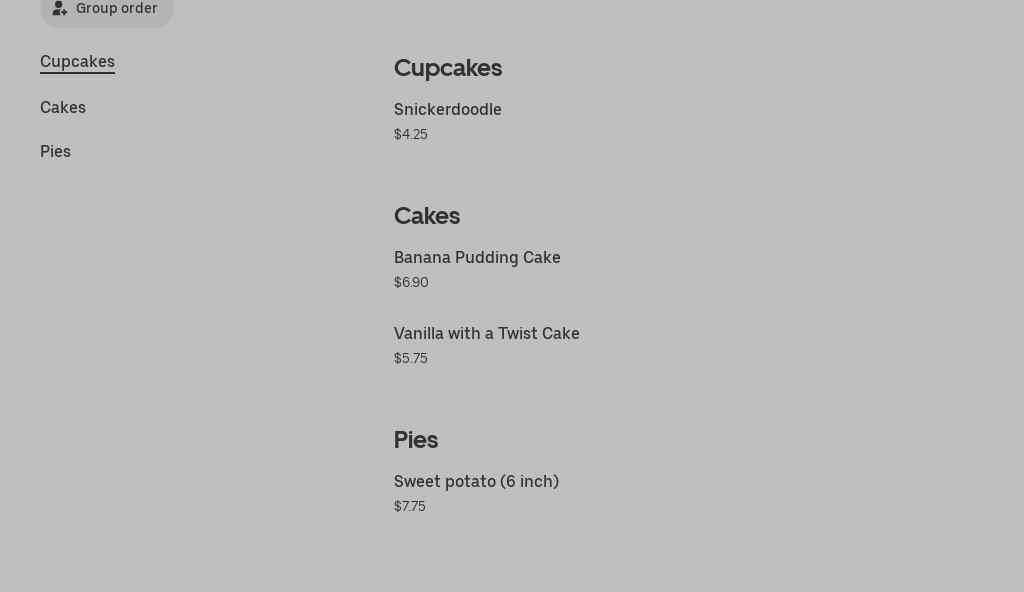This screenshot has height=592, width=1024.
Task: Click the Vanilla with a Twist Cake price
Action: [x=410, y=358]
